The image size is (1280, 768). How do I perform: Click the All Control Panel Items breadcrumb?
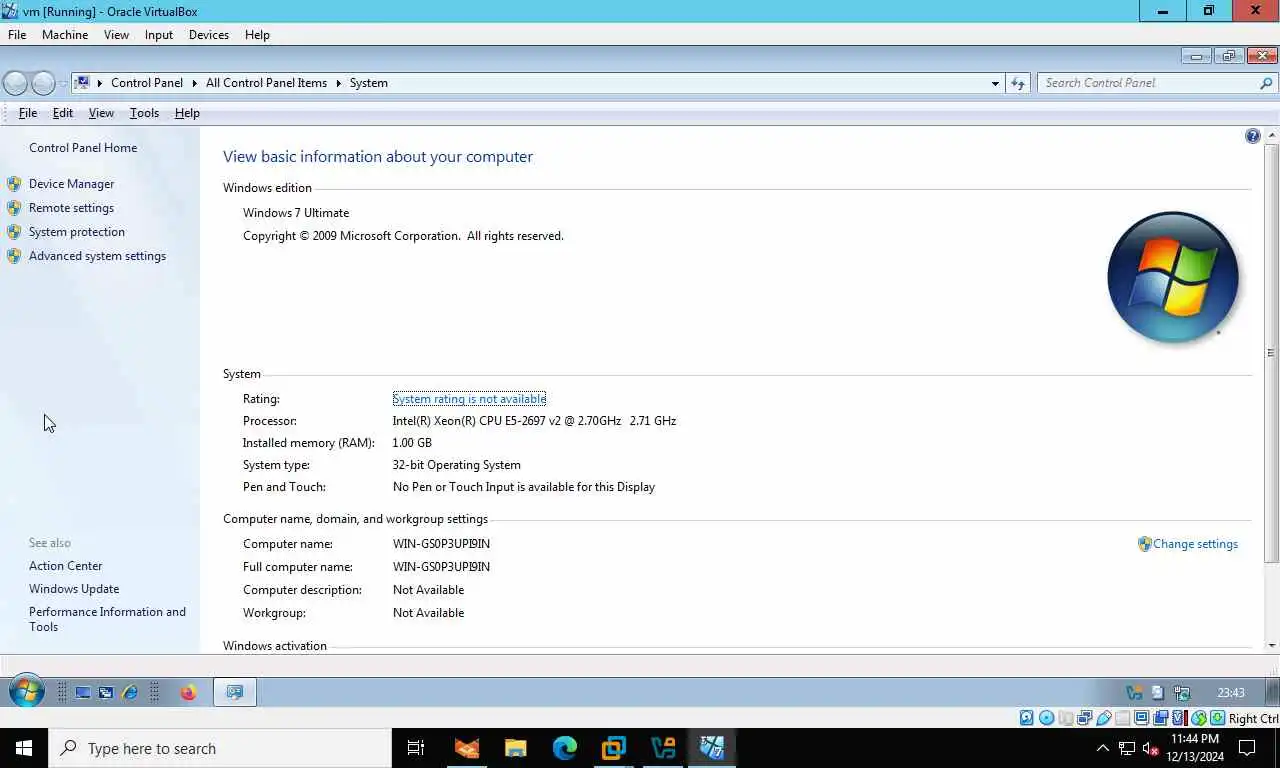(266, 83)
